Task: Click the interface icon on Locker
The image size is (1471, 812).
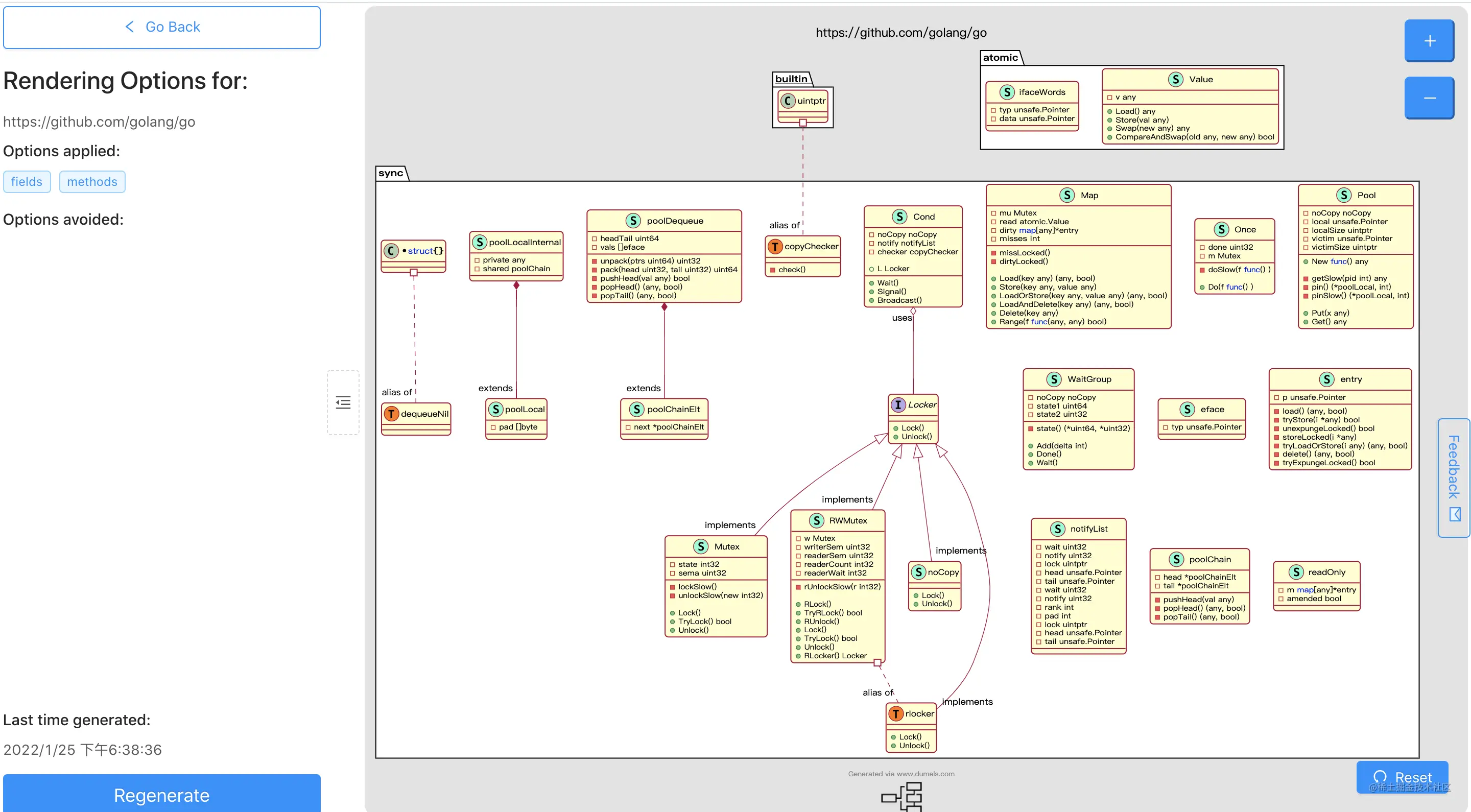Action: point(898,404)
